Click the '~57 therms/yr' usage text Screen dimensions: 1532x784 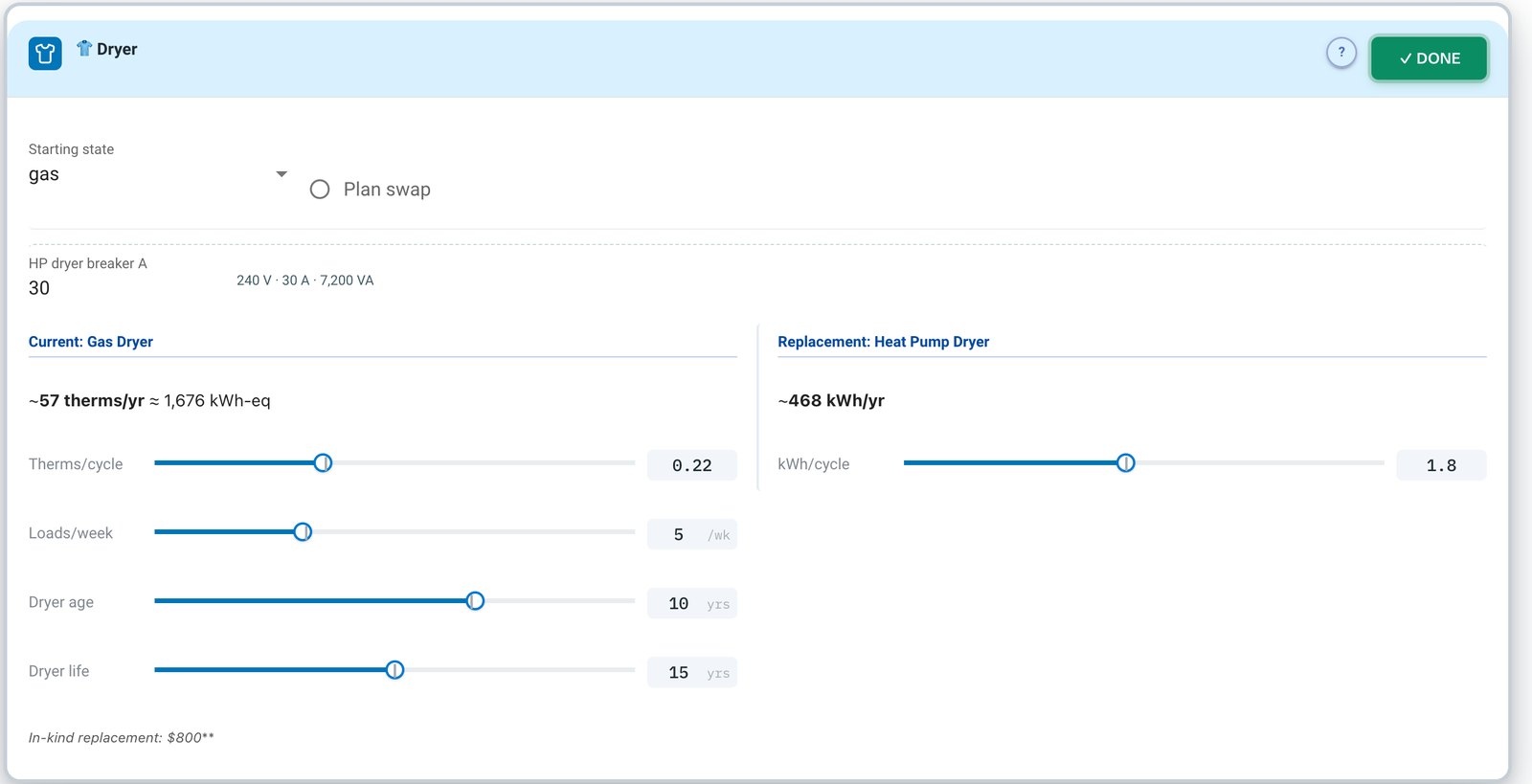point(86,400)
